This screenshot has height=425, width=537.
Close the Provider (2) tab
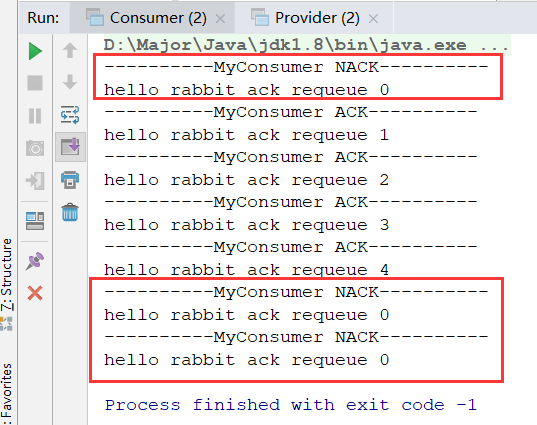(373, 18)
